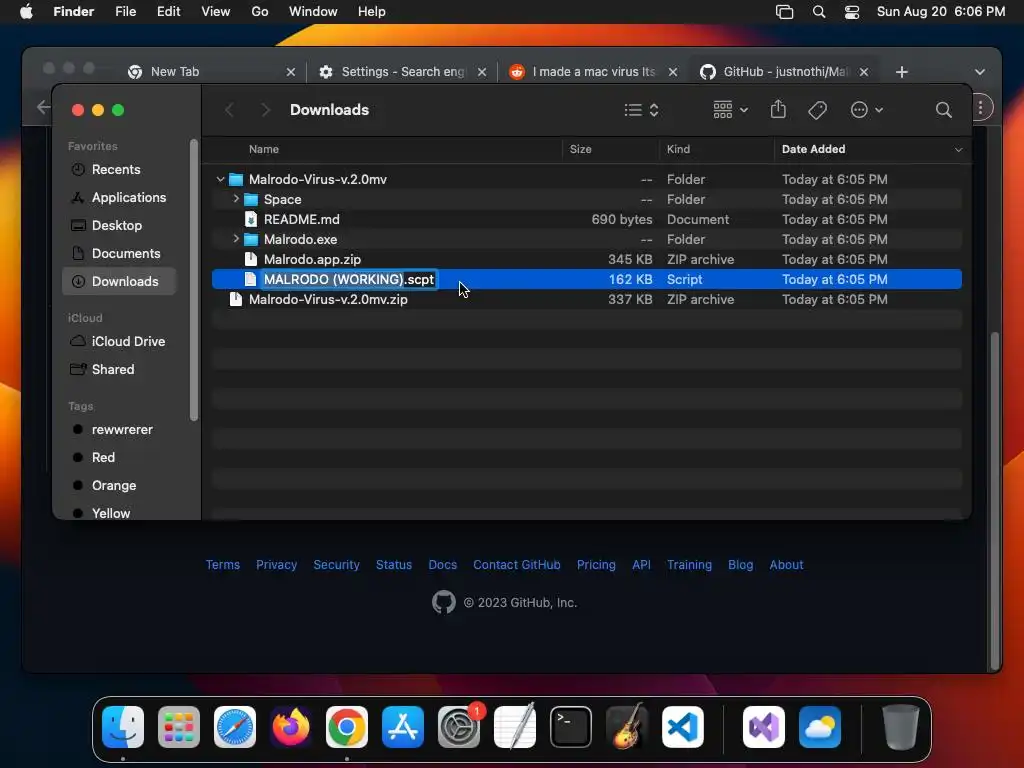Switch to 'I made a mac virus' tab
Viewport: 1024px width, 768px height.
[x=594, y=72]
